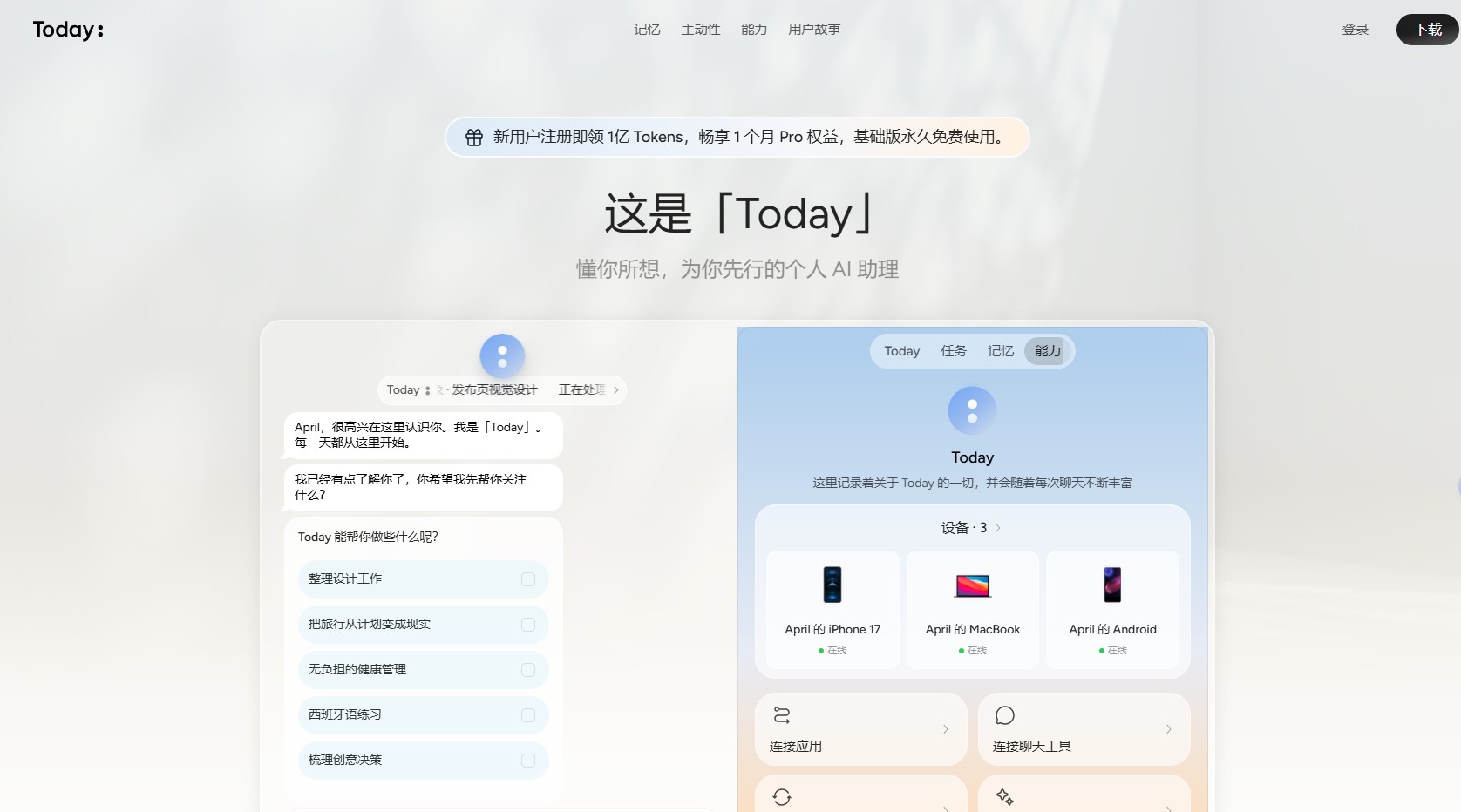
Task: Click the 发布页视觉设计 task label
Action: pyautogui.click(x=494, y=390)
